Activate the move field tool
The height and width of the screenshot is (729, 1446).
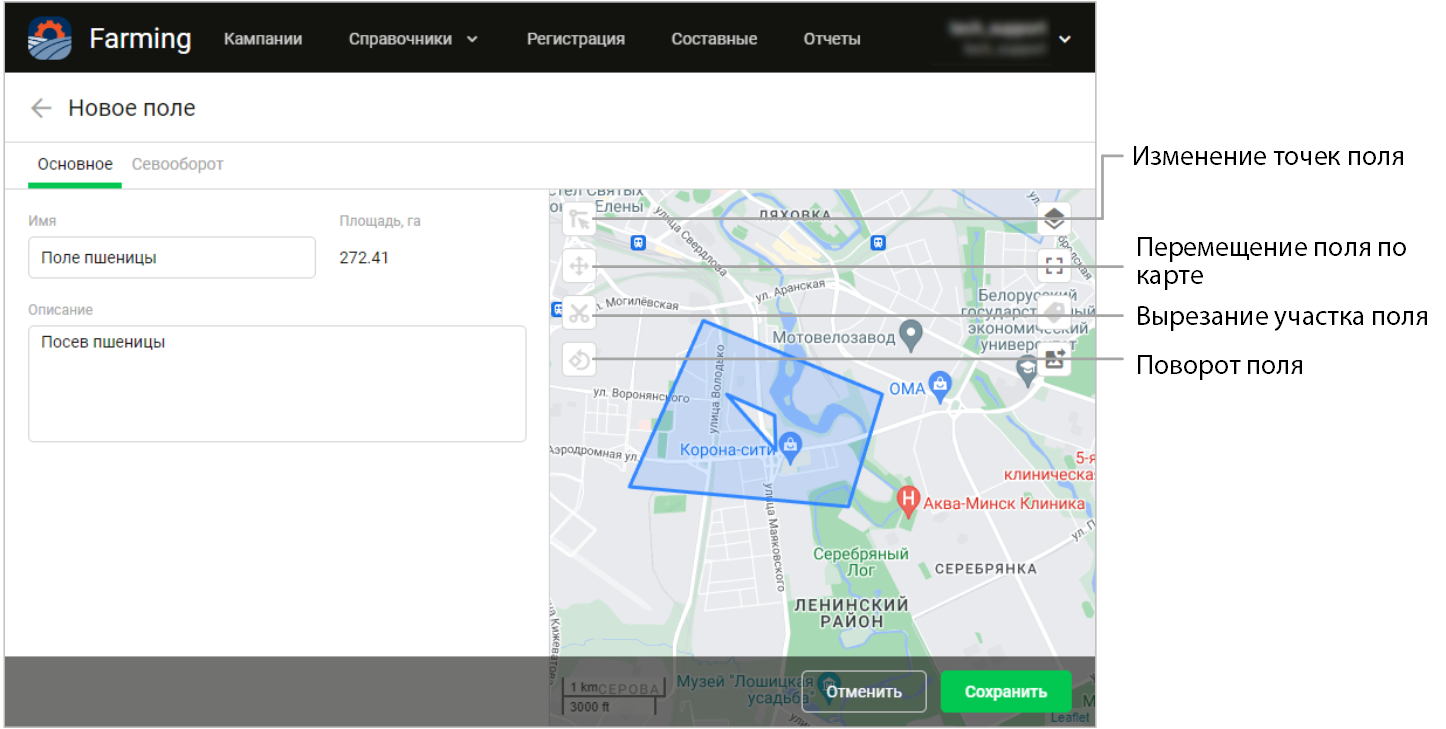pos(579,266)
